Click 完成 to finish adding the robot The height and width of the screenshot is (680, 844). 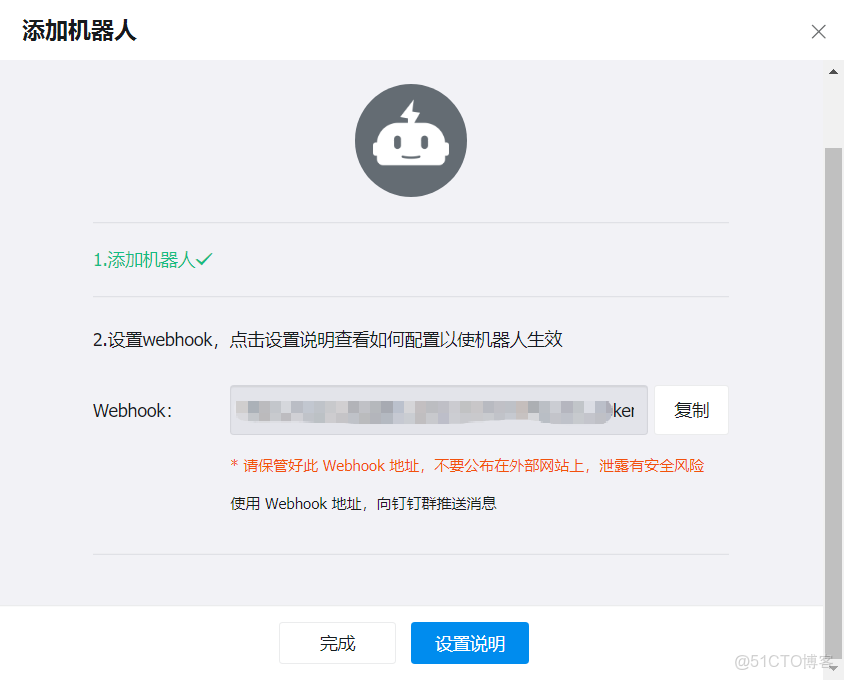point(337,643)
